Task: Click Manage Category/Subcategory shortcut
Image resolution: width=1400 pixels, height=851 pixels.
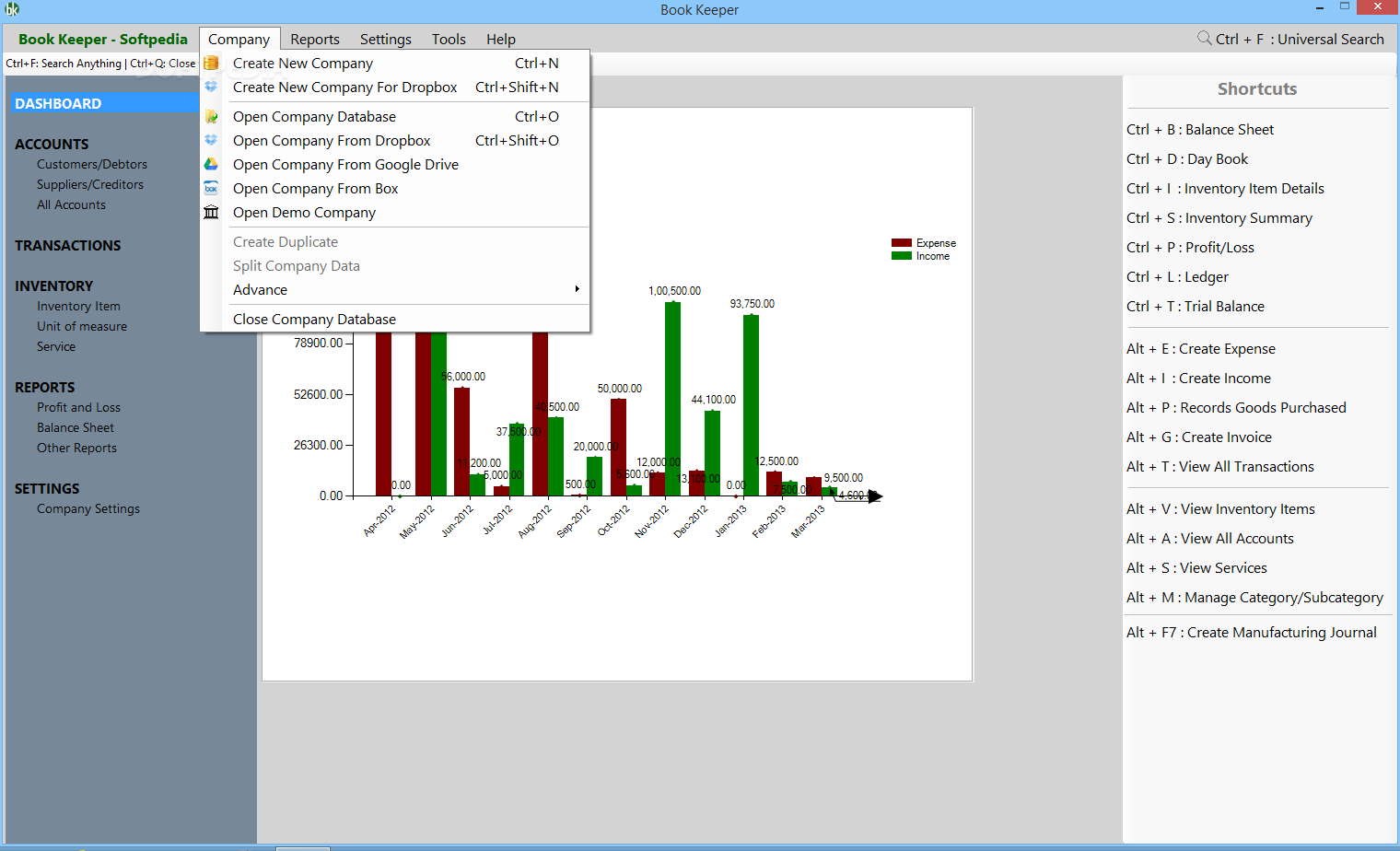Action: [x=1254, y=598]
